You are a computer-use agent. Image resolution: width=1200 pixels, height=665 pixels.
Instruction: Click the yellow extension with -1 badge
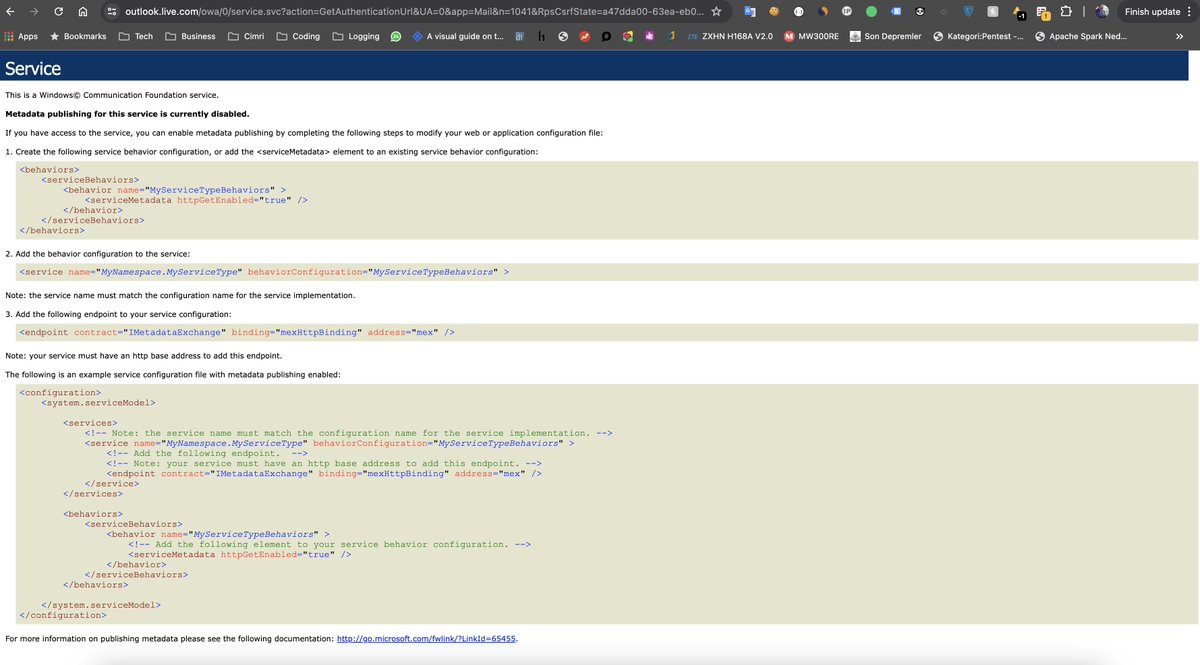point(1018,13)
